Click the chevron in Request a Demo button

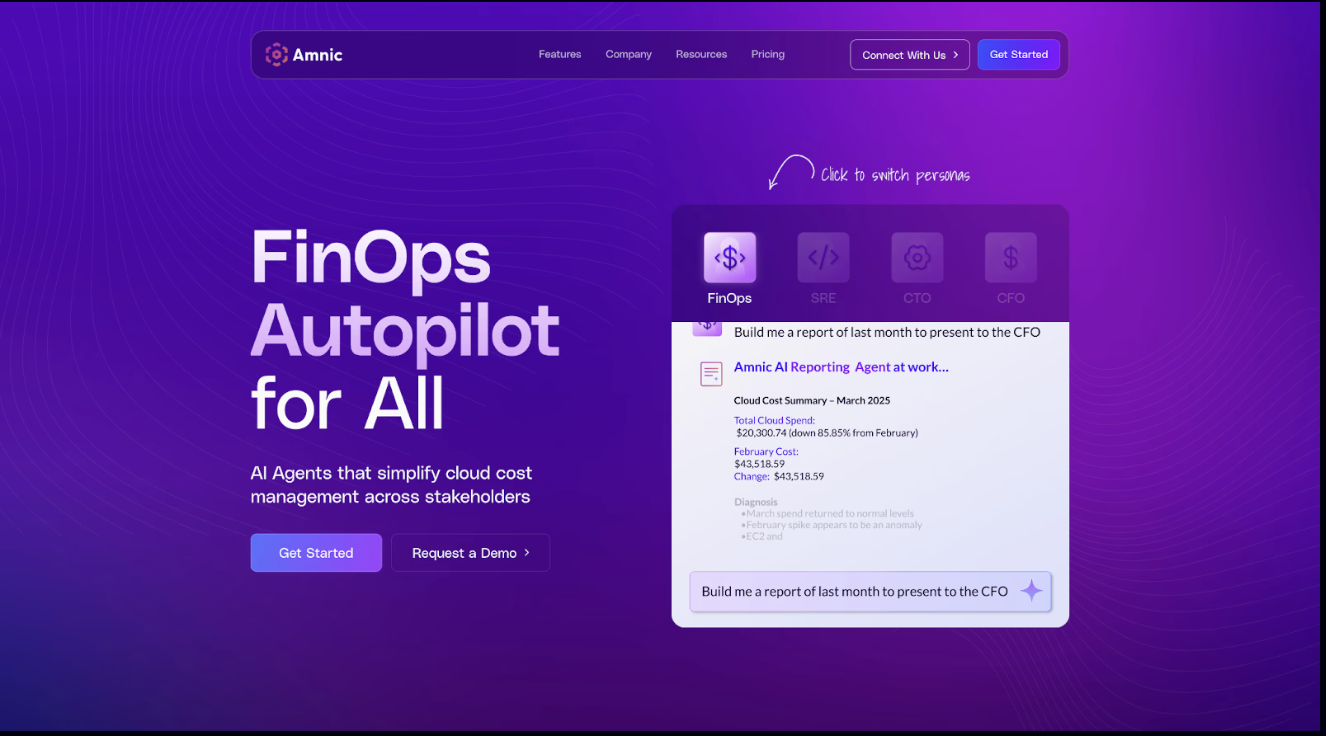(527, 553)
